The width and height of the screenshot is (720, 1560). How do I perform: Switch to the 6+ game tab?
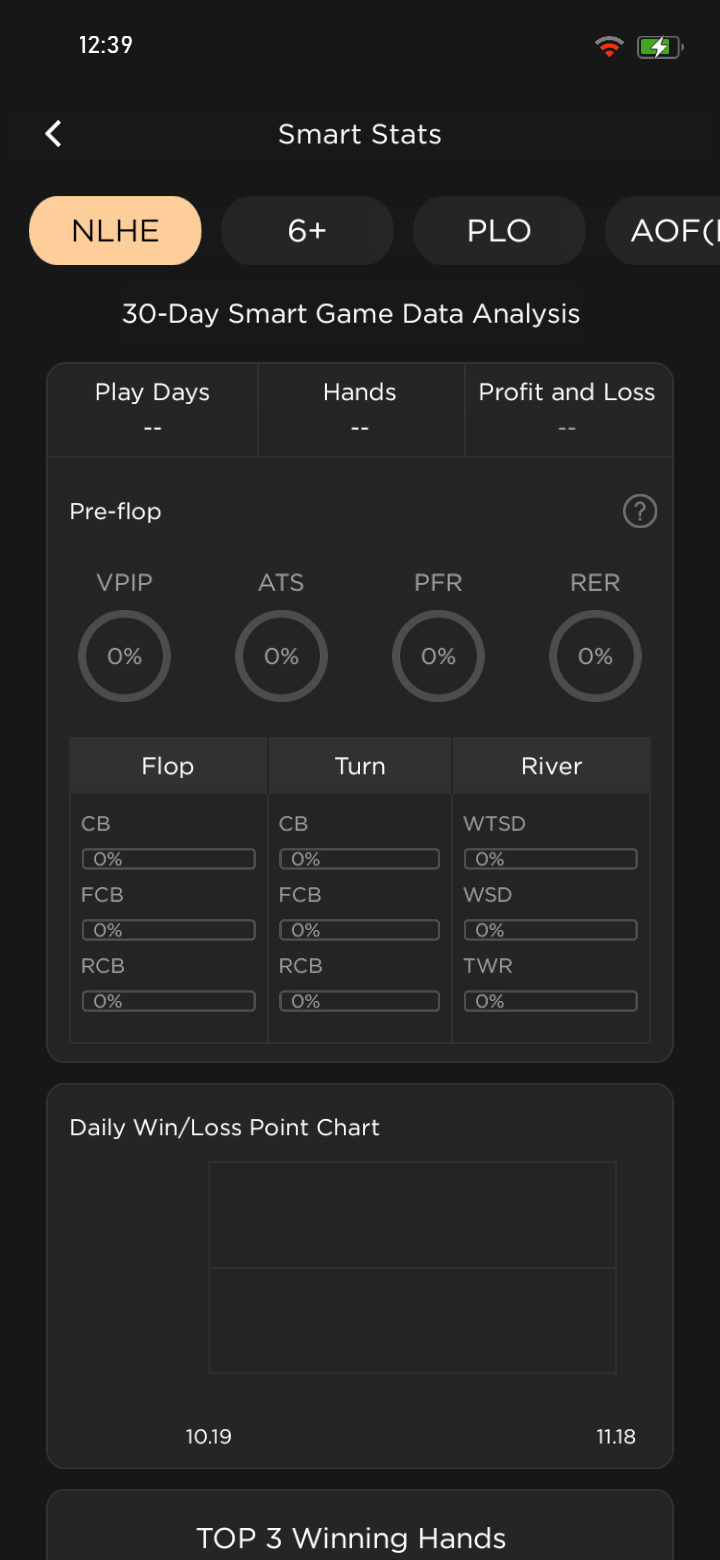(307, 231)
